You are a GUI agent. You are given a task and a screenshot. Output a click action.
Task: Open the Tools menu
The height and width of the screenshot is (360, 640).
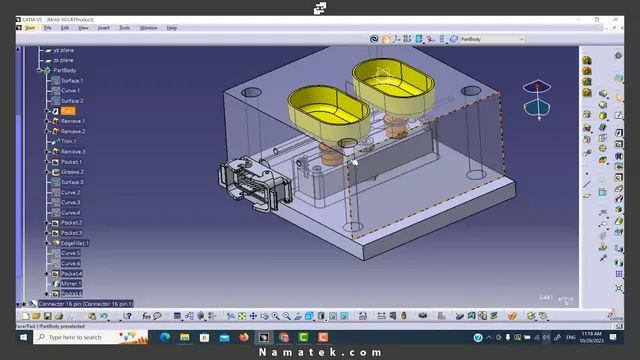coord(124,28)
